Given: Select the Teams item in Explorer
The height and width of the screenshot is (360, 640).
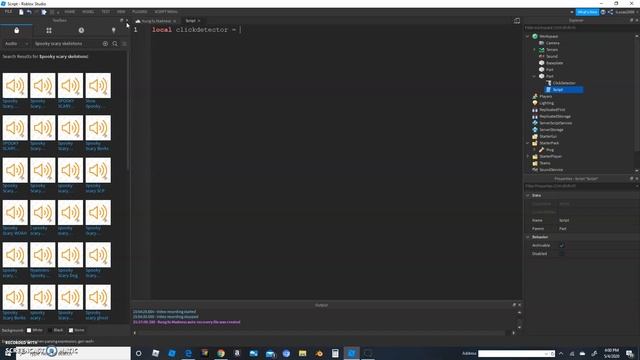Looking at the screenshot, I should [x=544, y=163].
